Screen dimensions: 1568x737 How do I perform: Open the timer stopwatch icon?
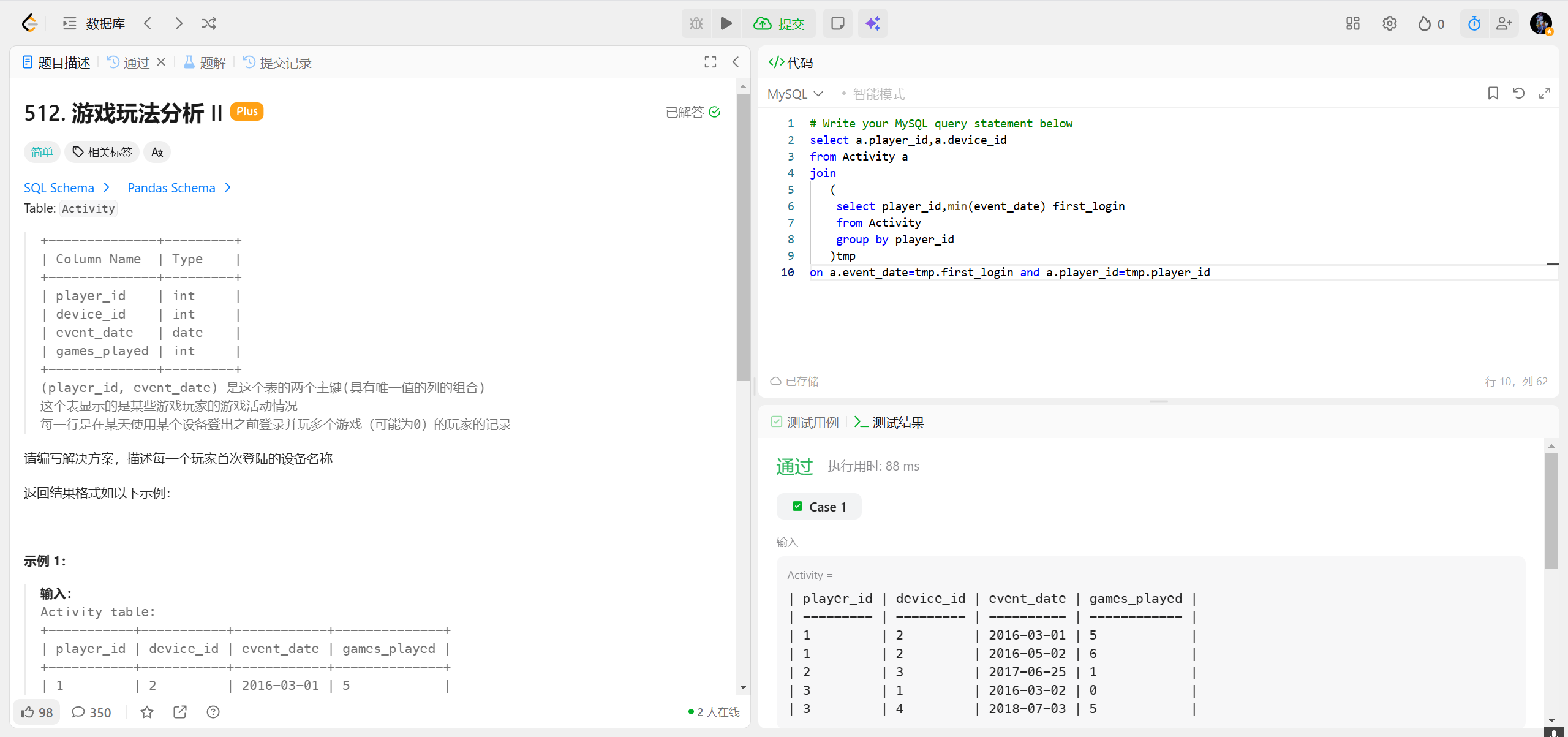coord(1474,23)
